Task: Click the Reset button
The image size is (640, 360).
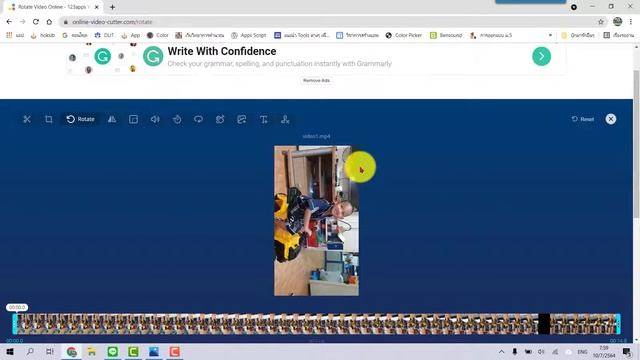Action: (x=583, y=119)
